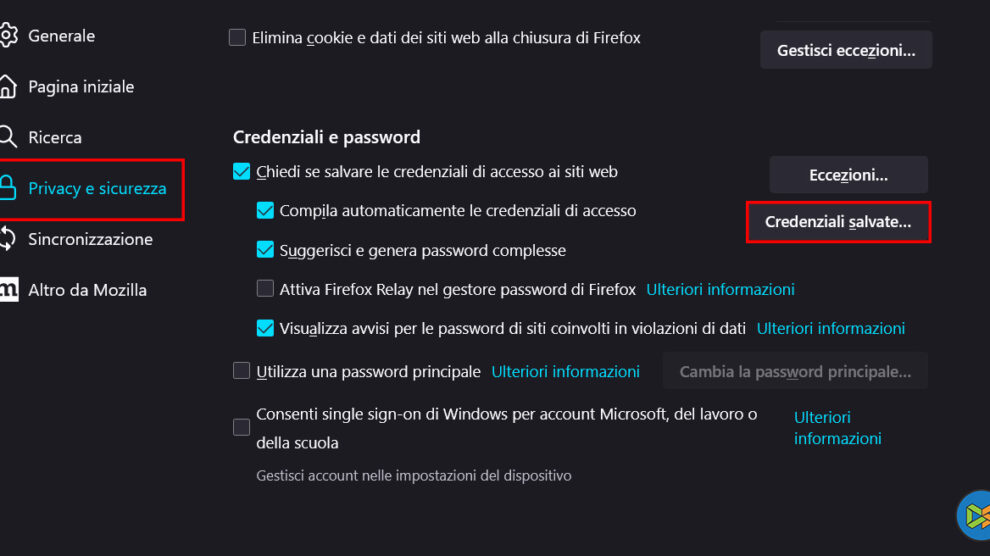Screen dimensions: 990x556
Task: Click the Generale gear icon
Action: coord(8,36)
